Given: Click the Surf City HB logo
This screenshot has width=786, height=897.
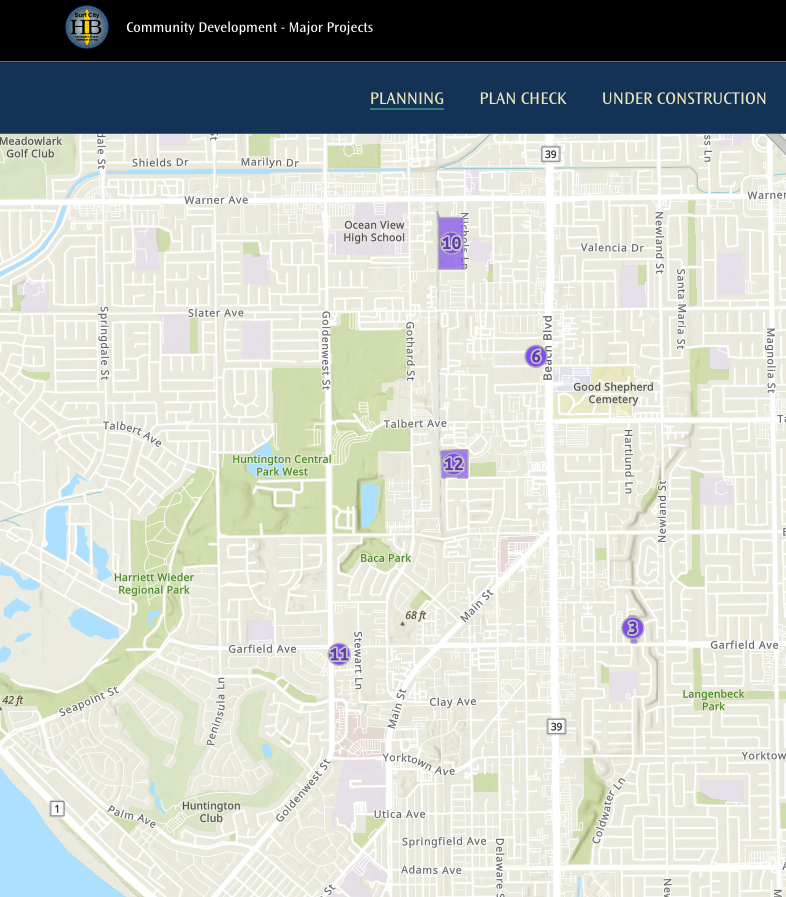Looking at the screenshot, I should (x=87, y=27).
